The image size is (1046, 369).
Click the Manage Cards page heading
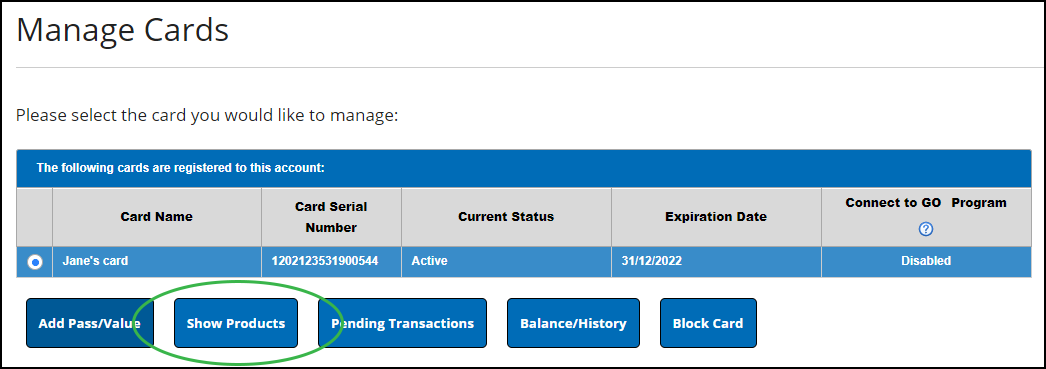pos(123,30)
